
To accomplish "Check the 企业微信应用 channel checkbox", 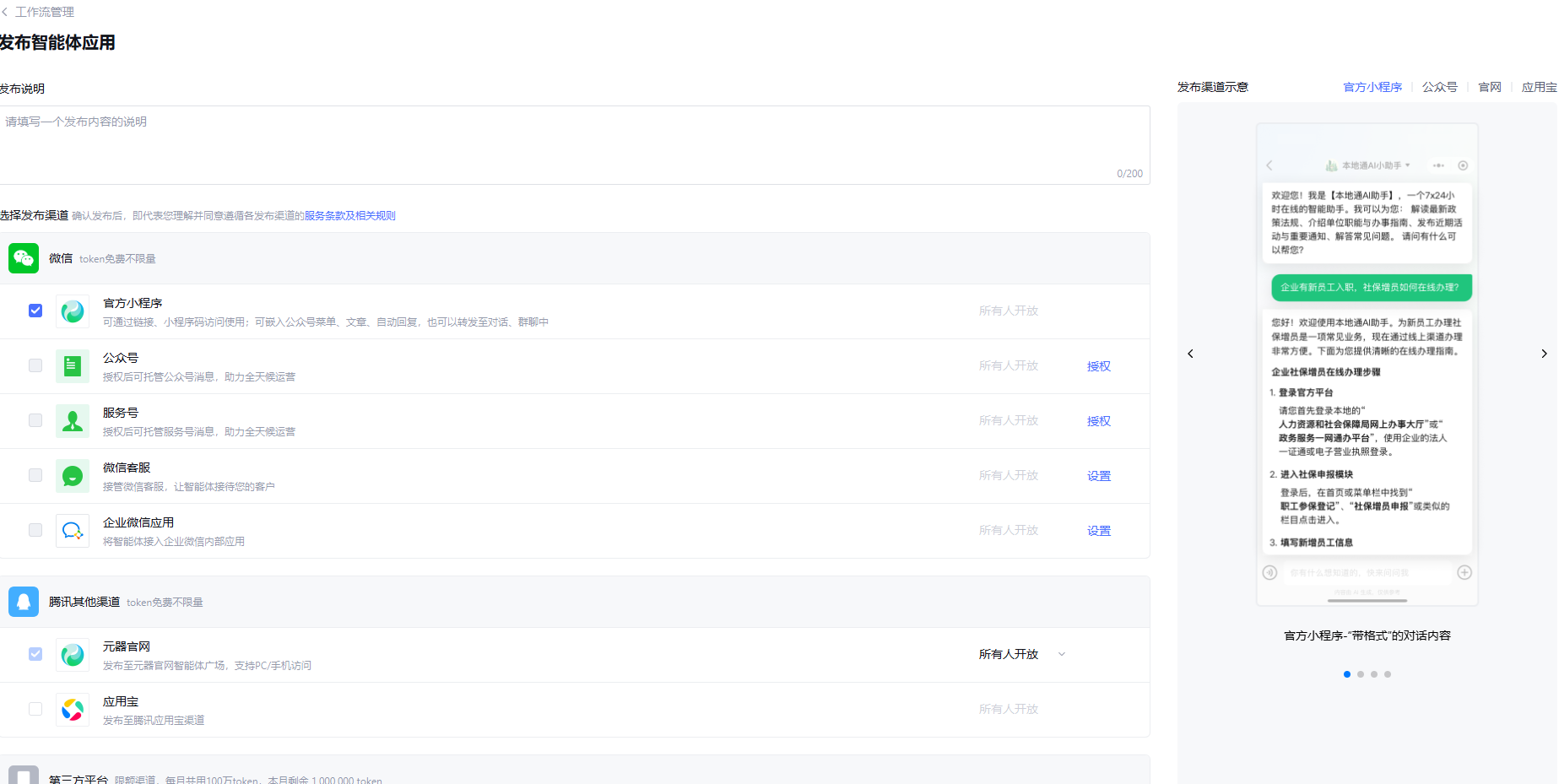I will (x=35, y=530).
